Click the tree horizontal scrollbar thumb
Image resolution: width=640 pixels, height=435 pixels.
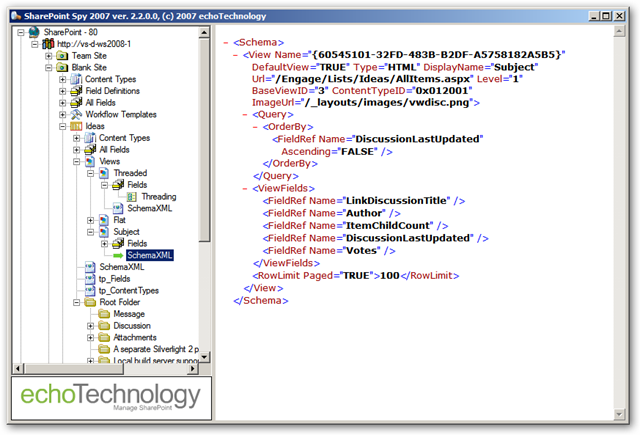[x=73, y=369]
